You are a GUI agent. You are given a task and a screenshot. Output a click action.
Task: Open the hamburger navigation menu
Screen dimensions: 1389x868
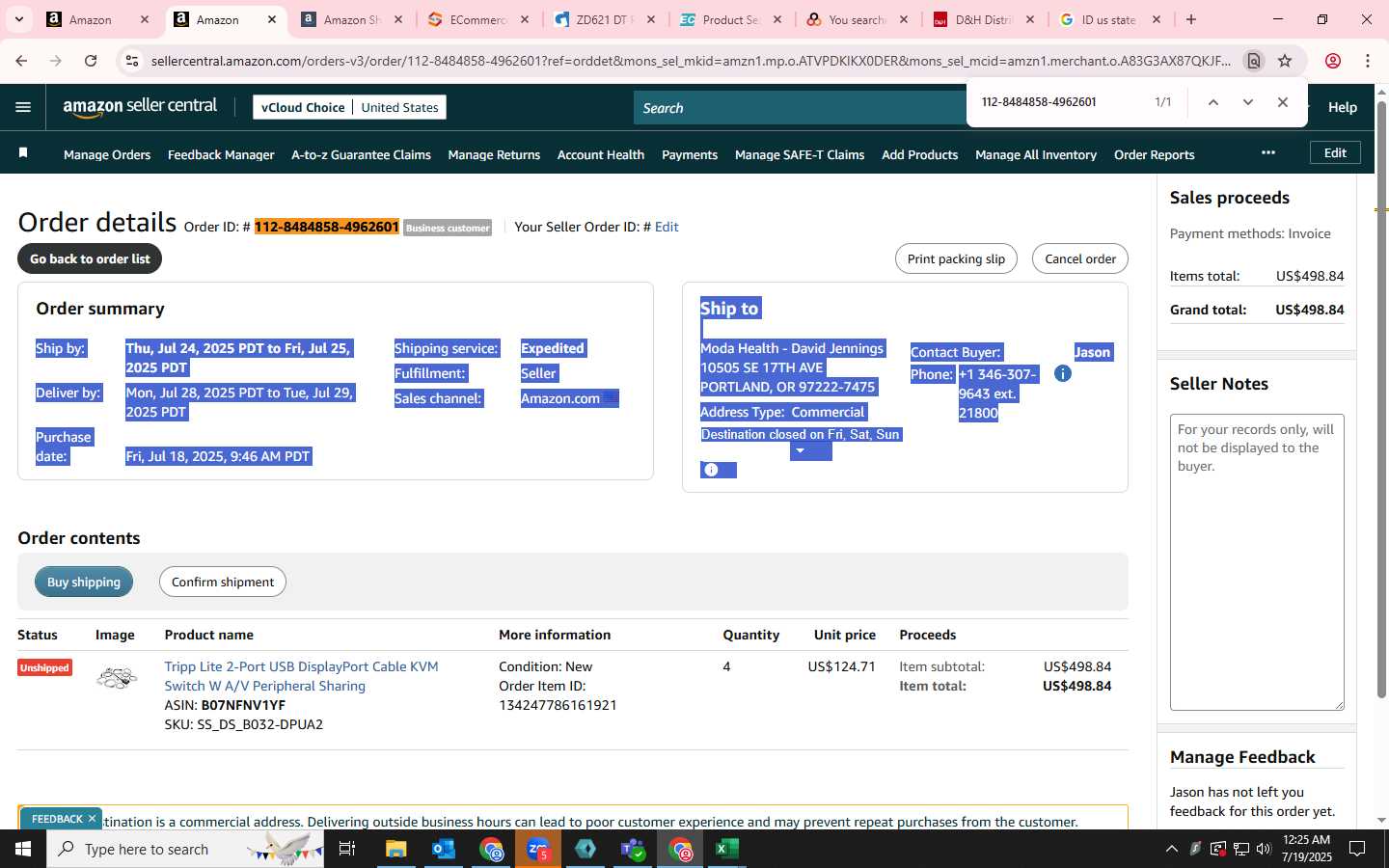click(23, 107)
